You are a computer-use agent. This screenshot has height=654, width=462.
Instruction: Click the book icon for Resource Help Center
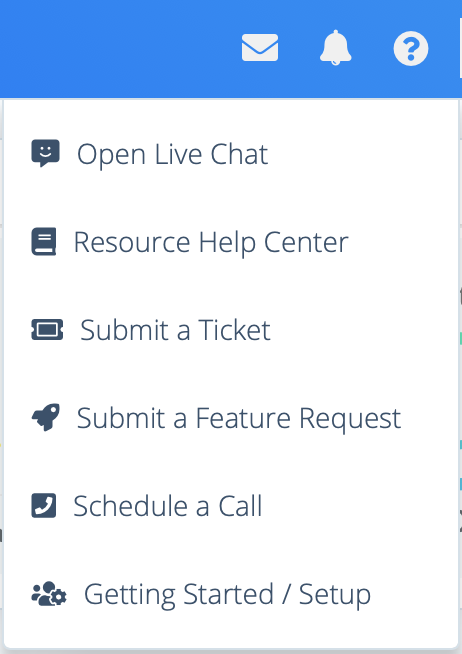pos(44,241)
